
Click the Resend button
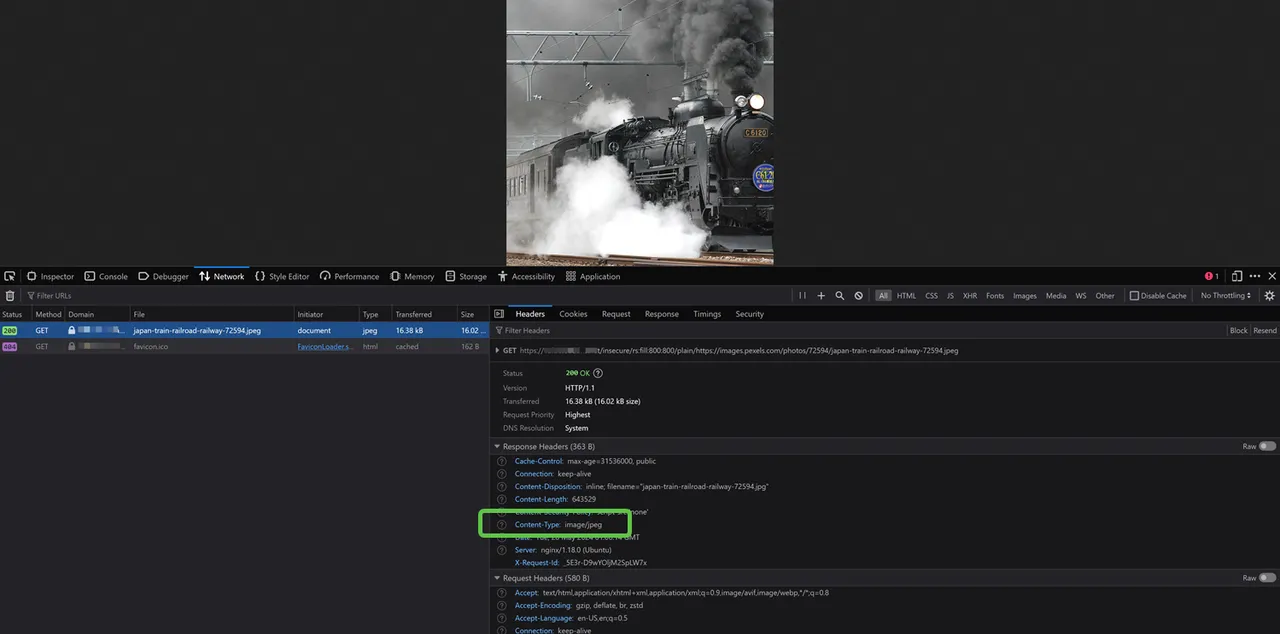(1265, 330)
